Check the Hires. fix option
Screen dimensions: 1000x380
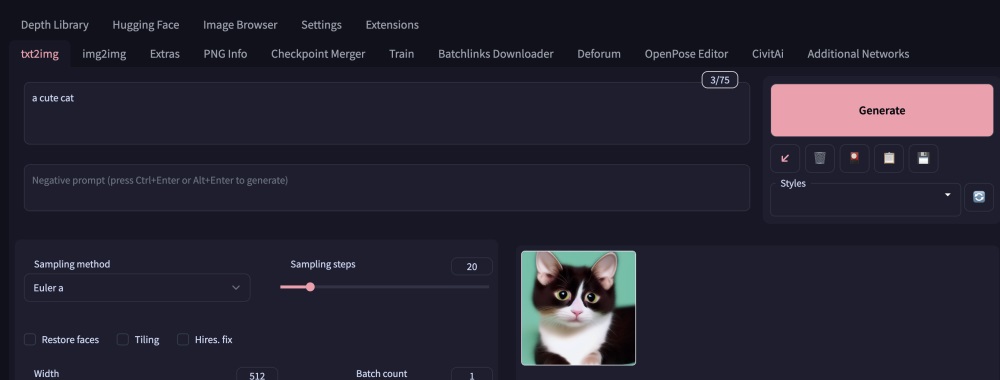click(x=183, y=339)
